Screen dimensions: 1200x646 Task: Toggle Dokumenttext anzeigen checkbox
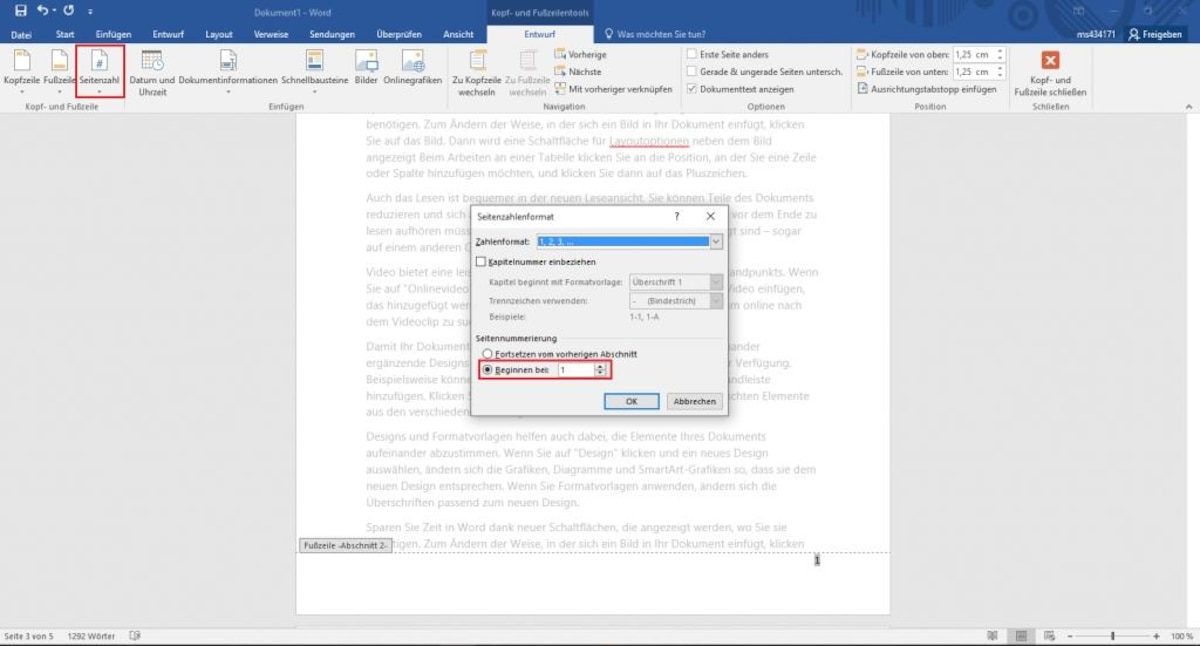(x=692, y=89)
